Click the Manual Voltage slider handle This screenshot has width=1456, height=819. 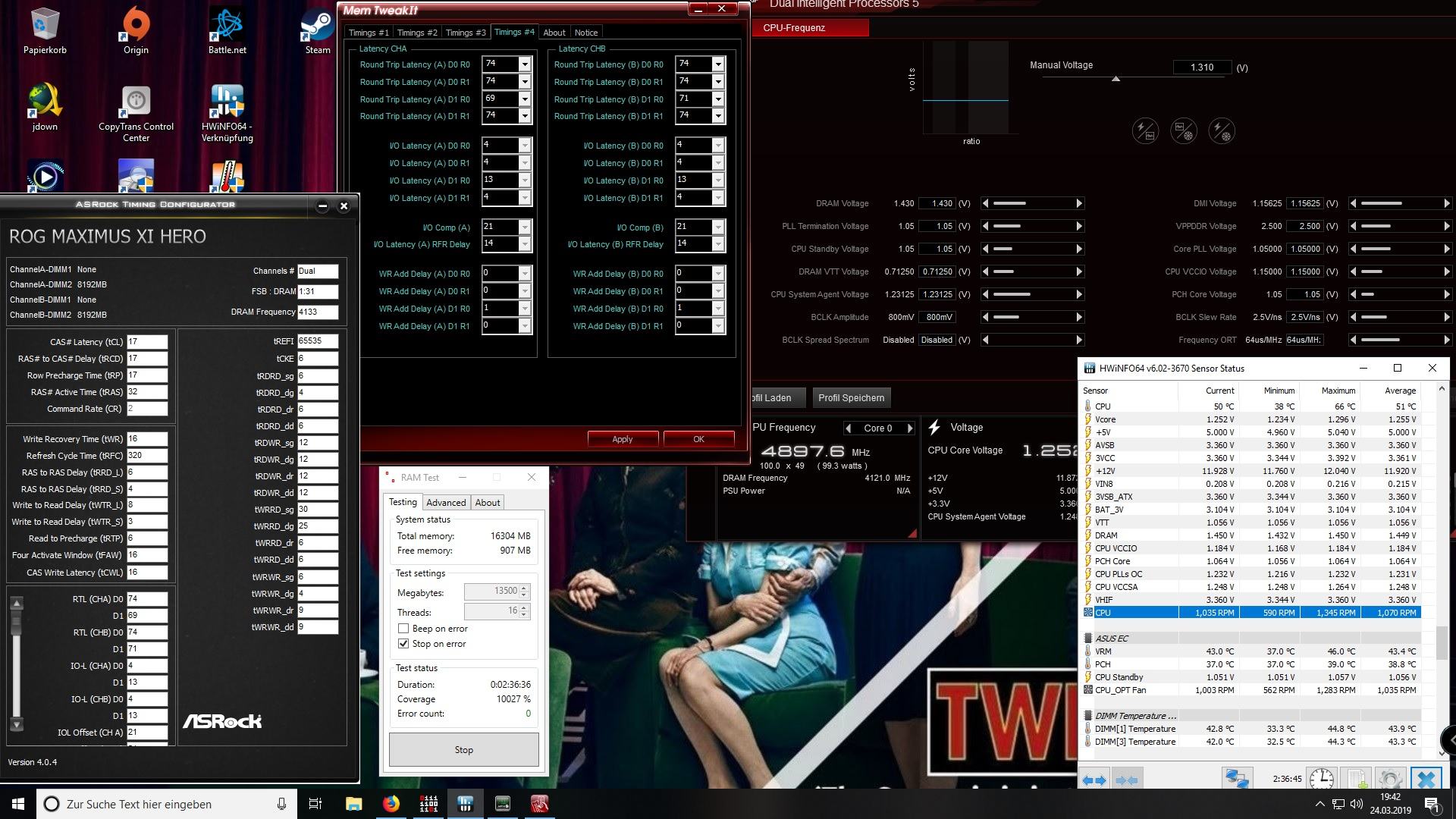coord(1116,78)
